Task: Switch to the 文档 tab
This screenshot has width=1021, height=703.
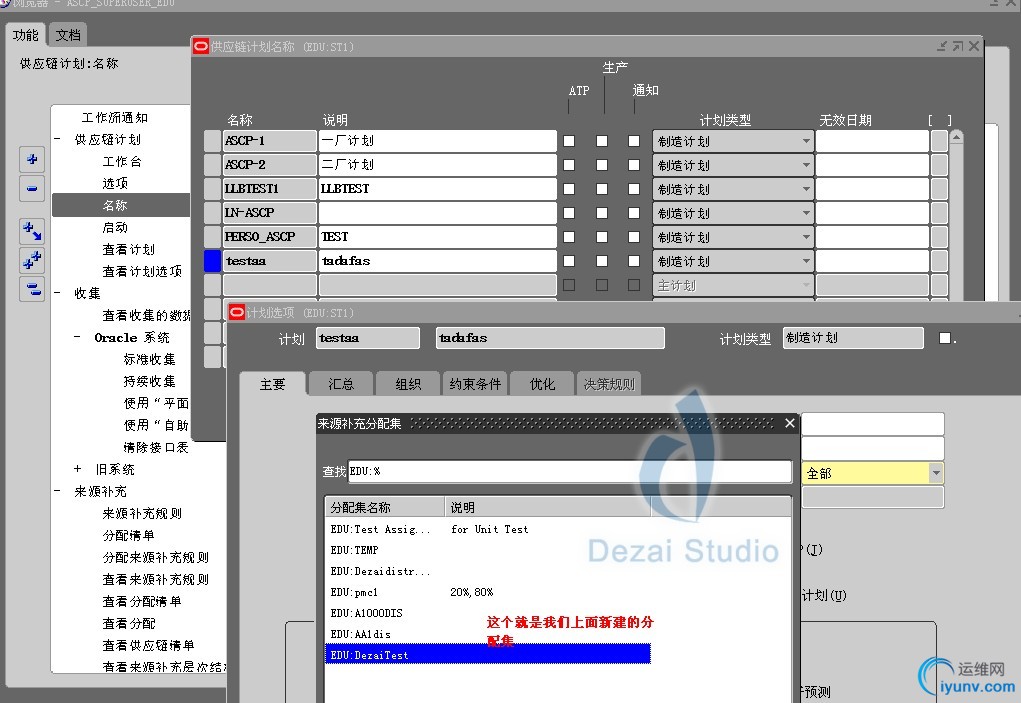Action: click(68, 35)
